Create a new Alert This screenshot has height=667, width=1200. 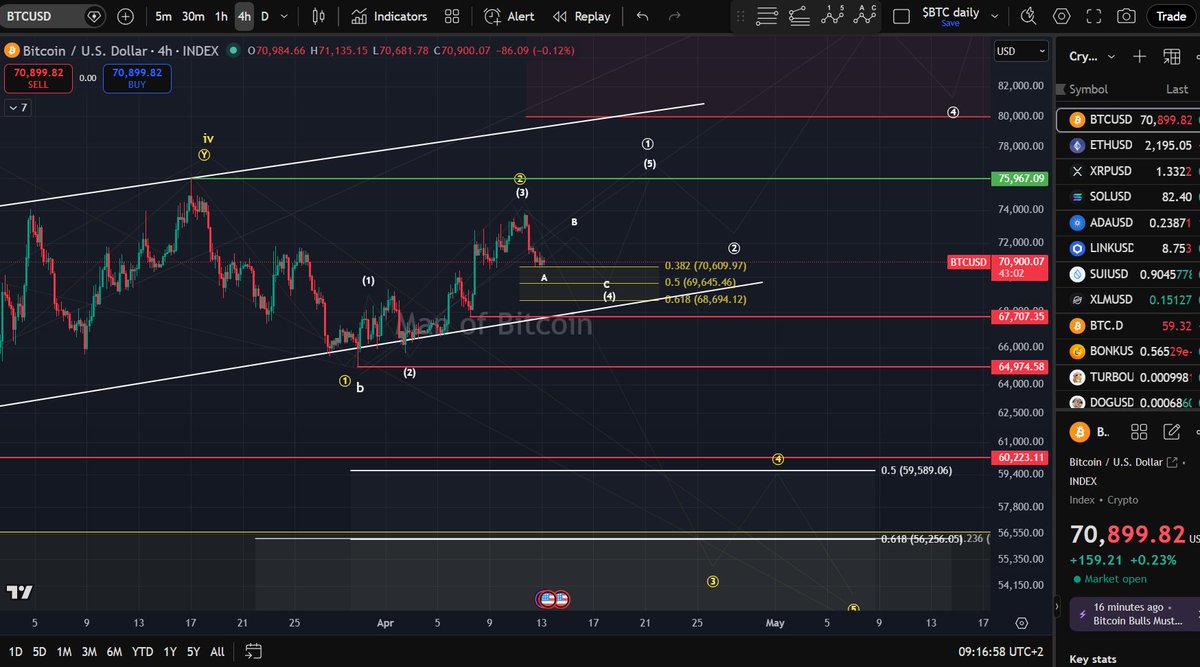click(509, 17)
